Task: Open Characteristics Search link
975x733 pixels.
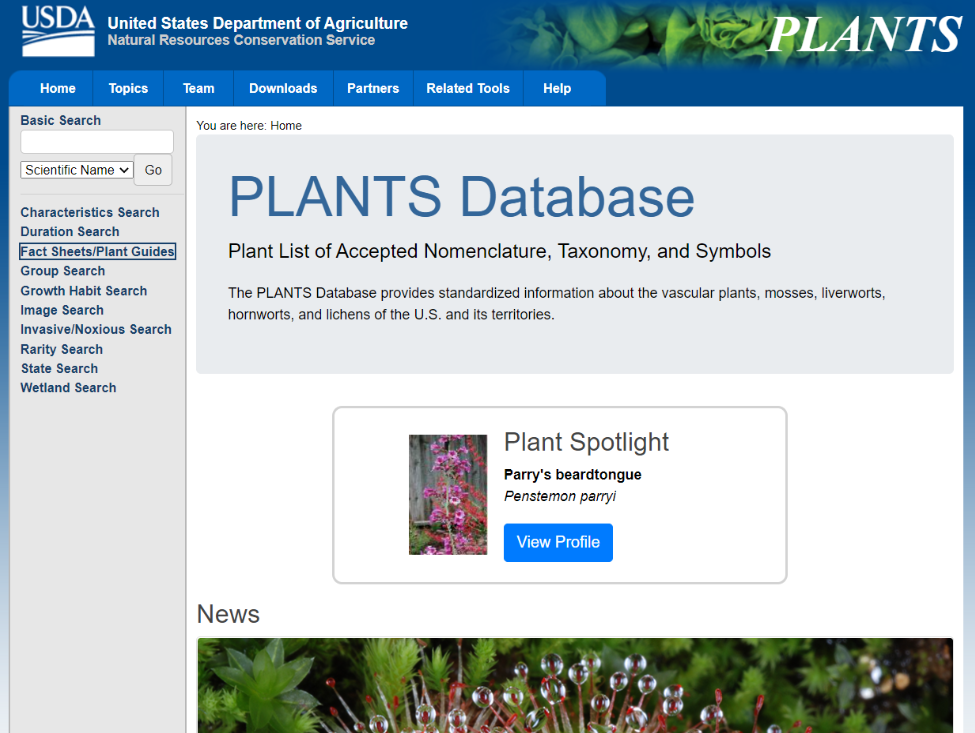Action: pyautogui.click(x=90, y=213)
